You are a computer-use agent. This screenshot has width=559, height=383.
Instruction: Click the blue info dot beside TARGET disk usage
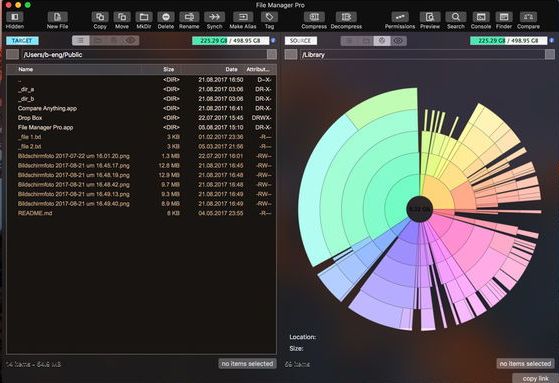point(273,41)
